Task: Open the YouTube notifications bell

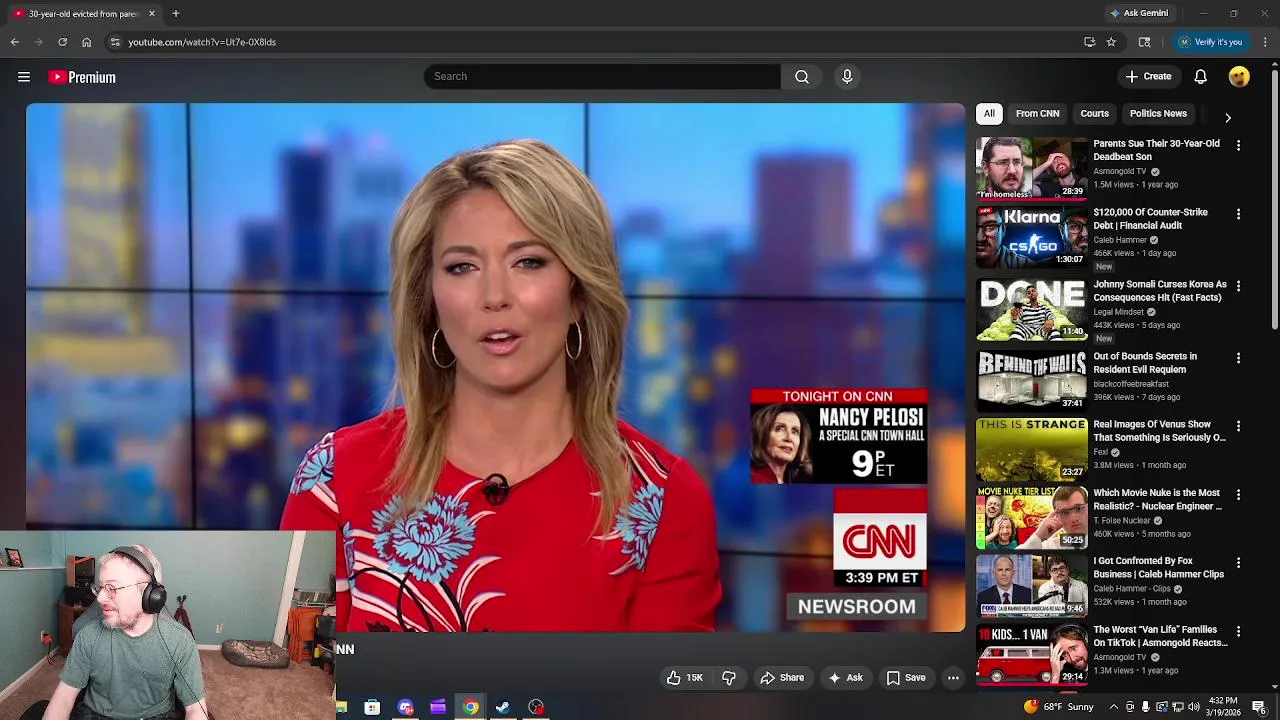Action: (x=1201, y=77)
